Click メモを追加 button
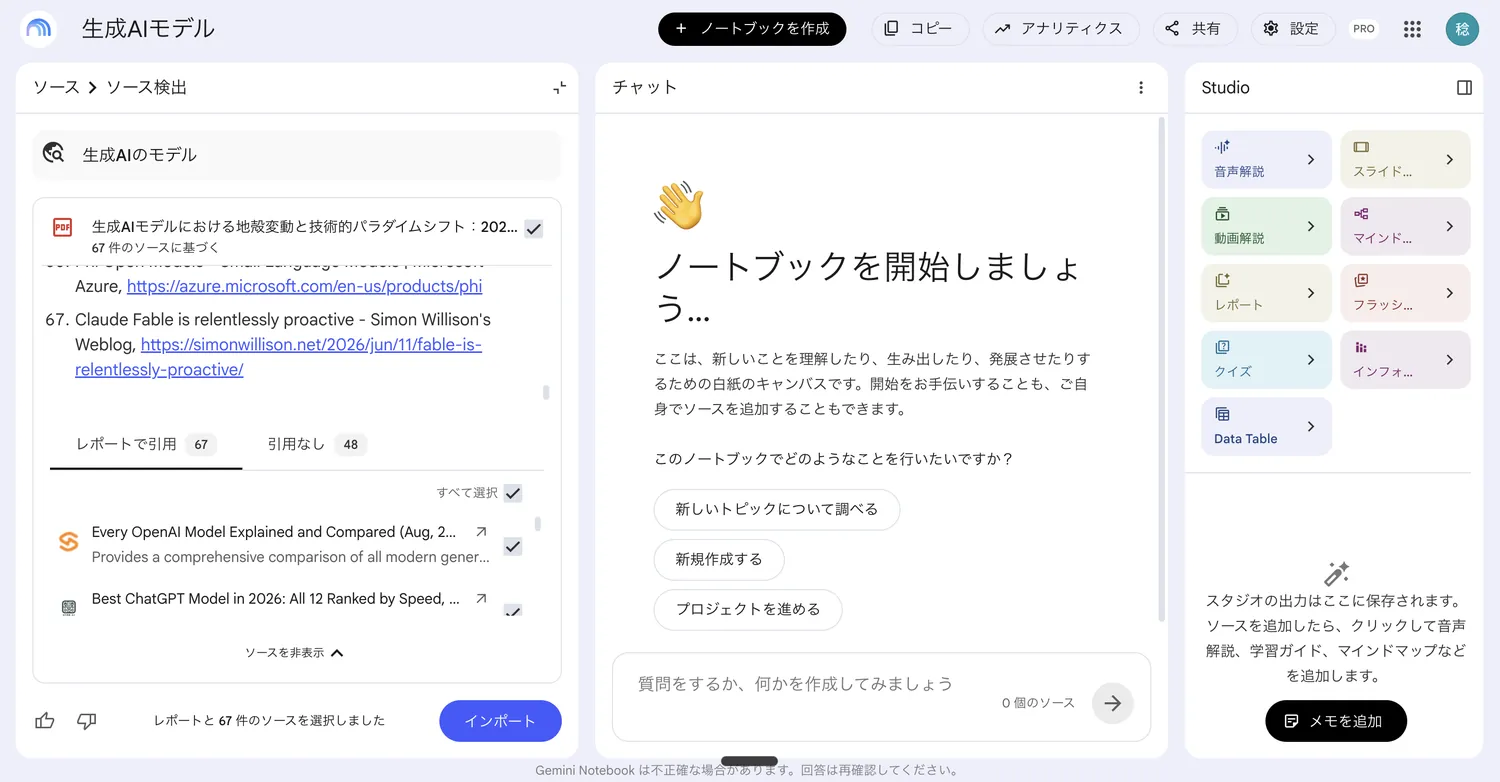Viewport: 1500px width, 782px height. coord(1336,721)
